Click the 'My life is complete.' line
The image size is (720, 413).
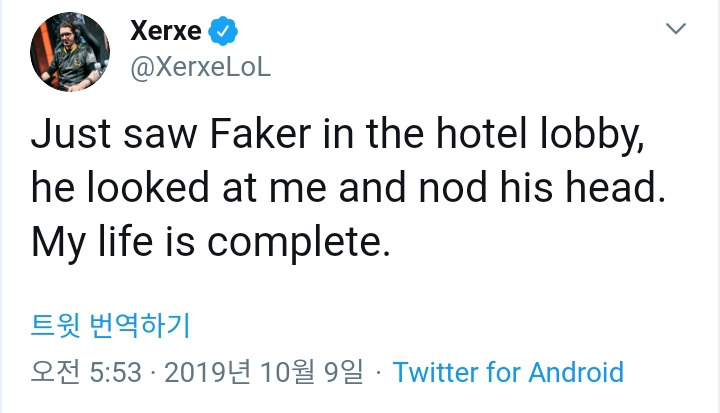coord(210,241)
